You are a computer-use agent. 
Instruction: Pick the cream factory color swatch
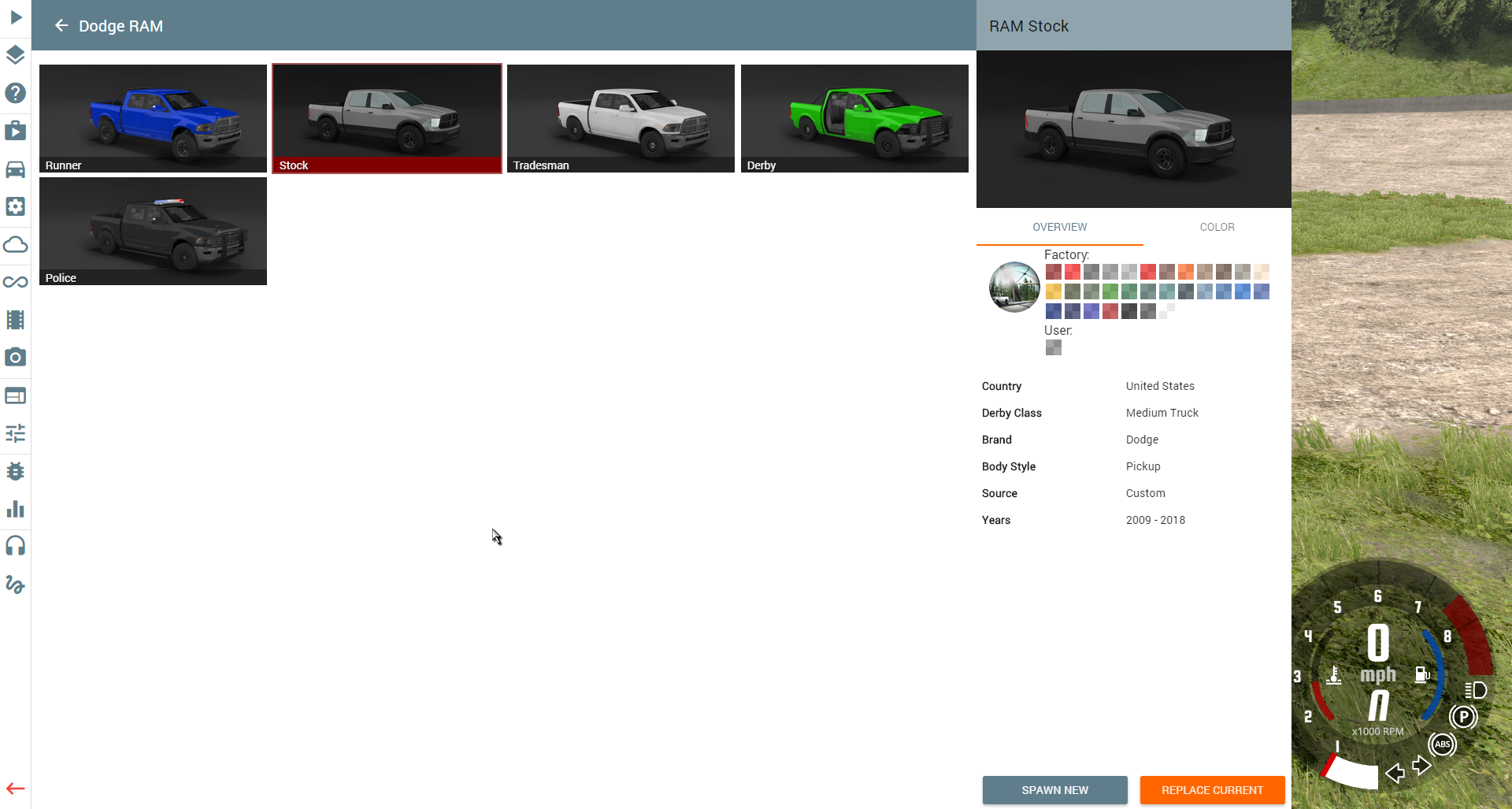pos(1262,272)
